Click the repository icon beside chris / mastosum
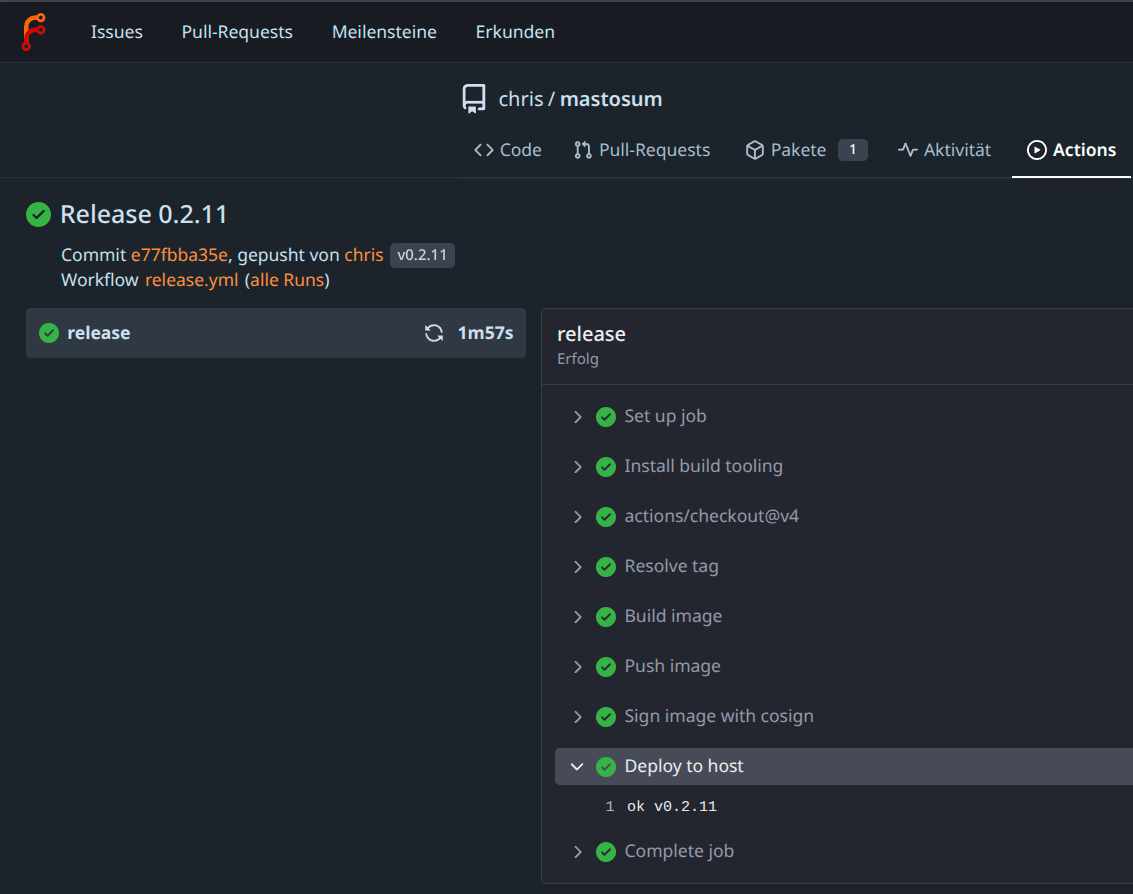Viewport: 1133px width, 894px height. point(474,99)
